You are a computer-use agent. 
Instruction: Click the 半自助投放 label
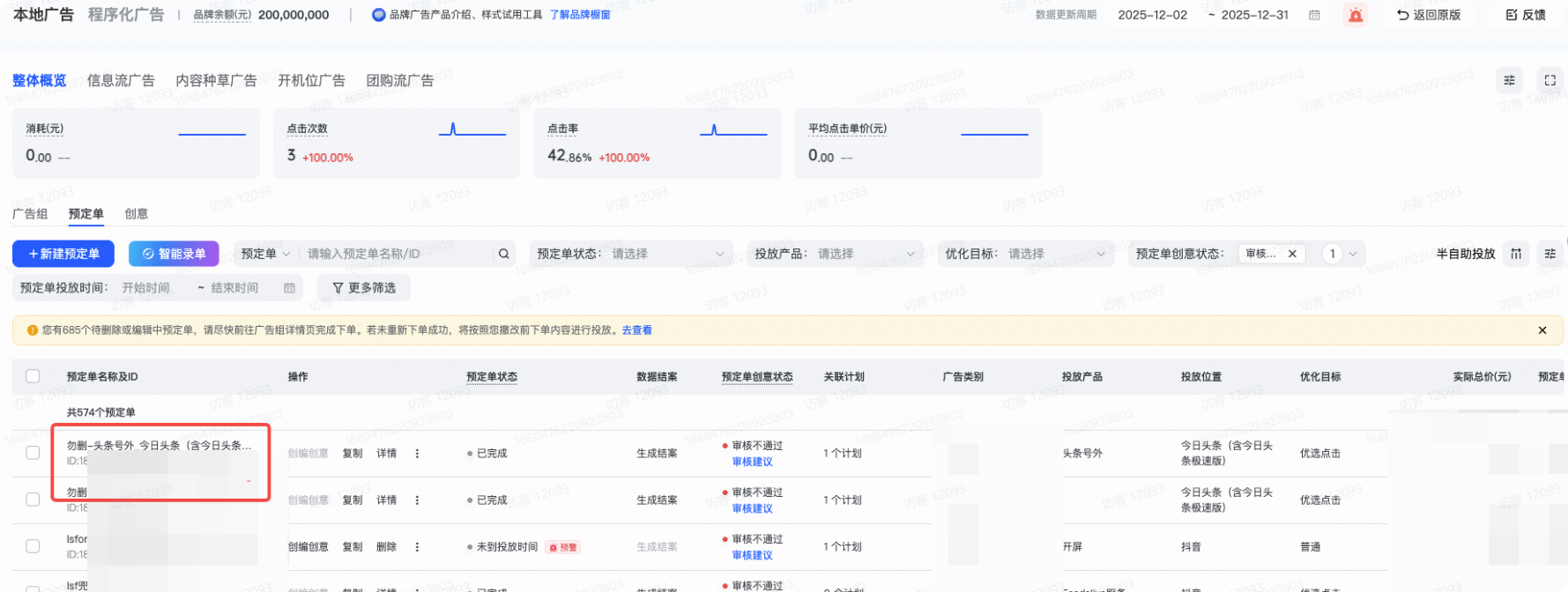coord(1466,254)
